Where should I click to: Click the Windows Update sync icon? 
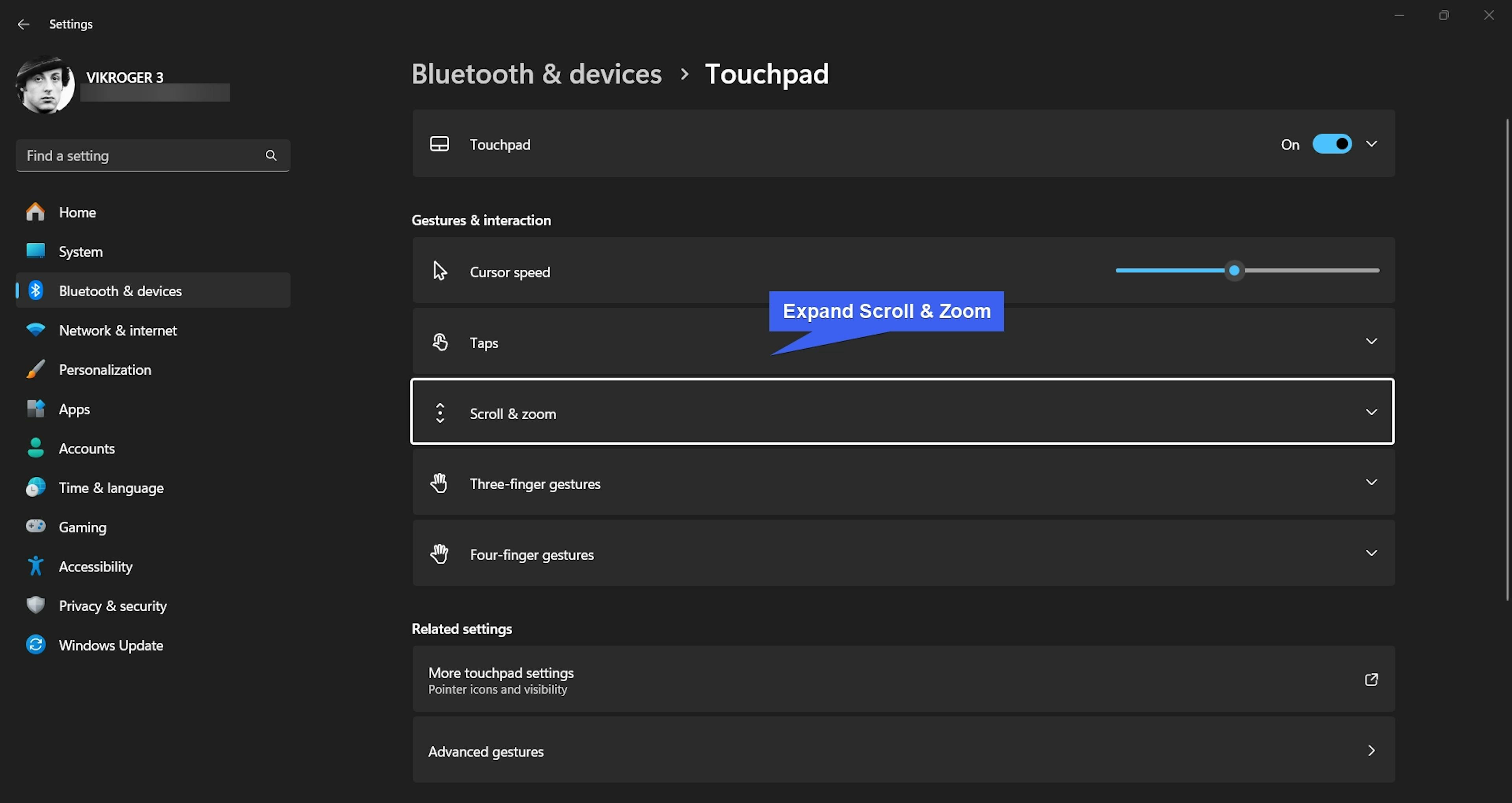35,644
